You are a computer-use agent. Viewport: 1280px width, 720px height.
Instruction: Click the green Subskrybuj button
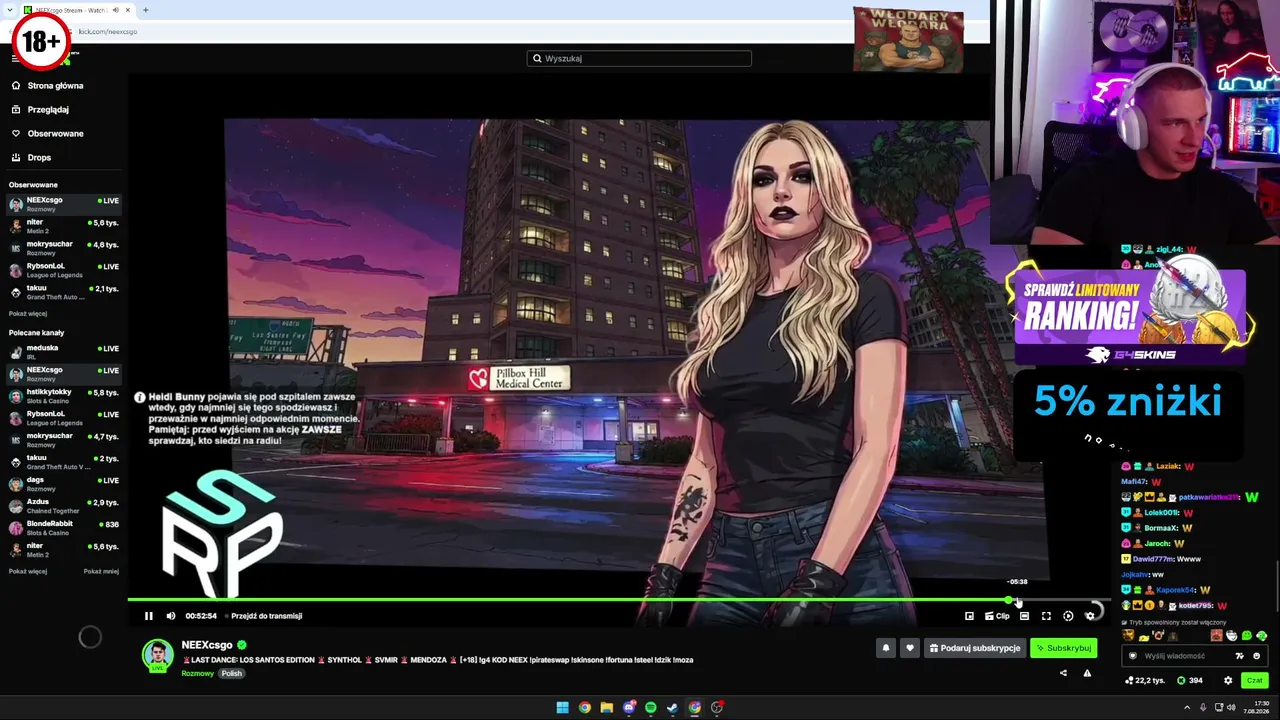pos(1063,648)
